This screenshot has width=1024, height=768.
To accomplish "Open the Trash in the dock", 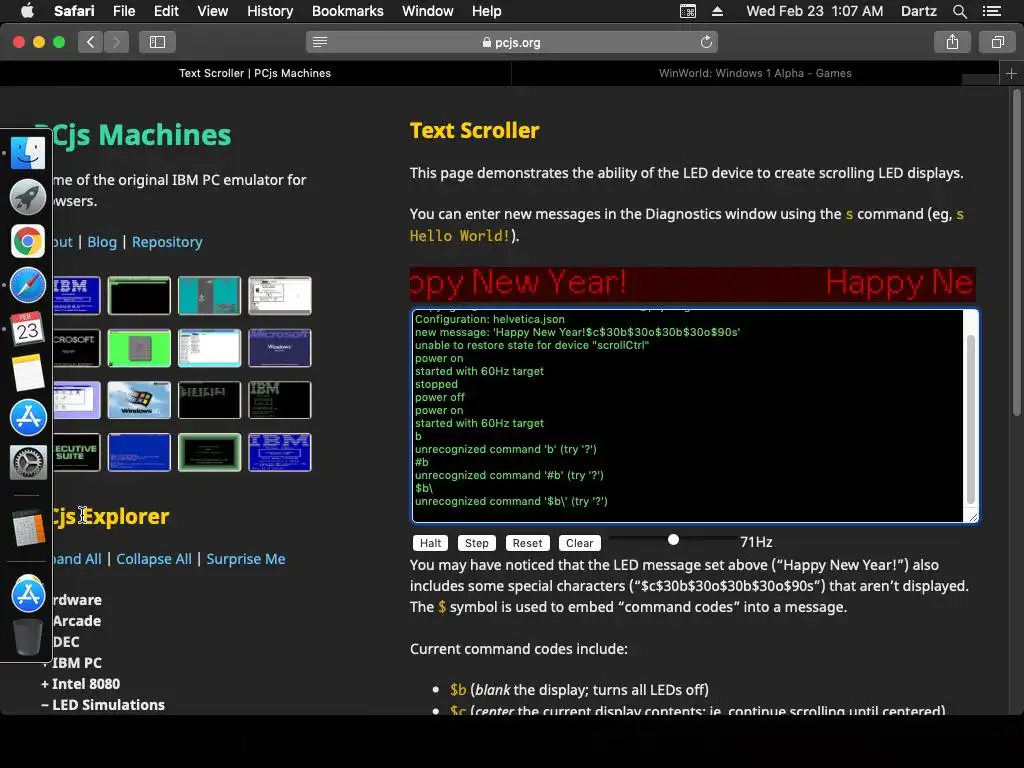I will [27, 636].
